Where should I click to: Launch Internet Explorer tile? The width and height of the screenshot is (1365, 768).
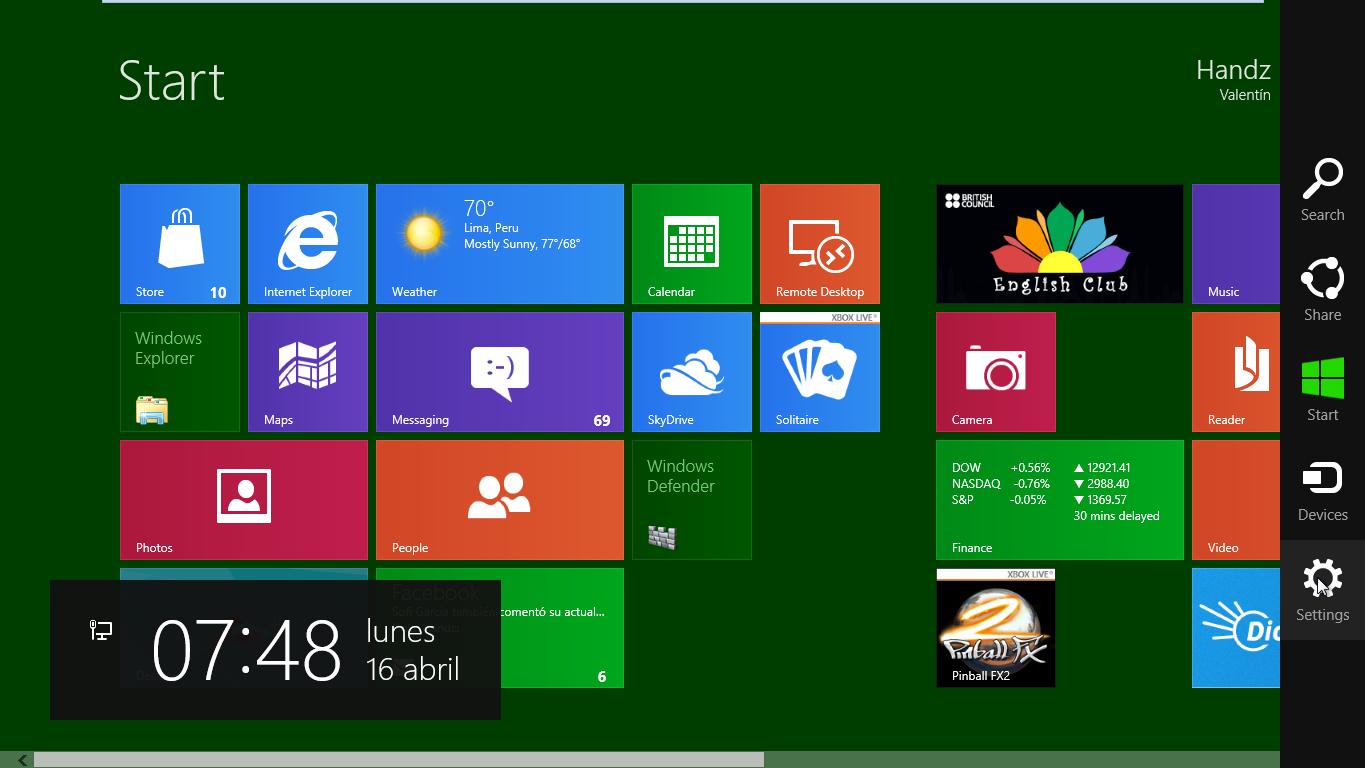click(x=308, y=244)
